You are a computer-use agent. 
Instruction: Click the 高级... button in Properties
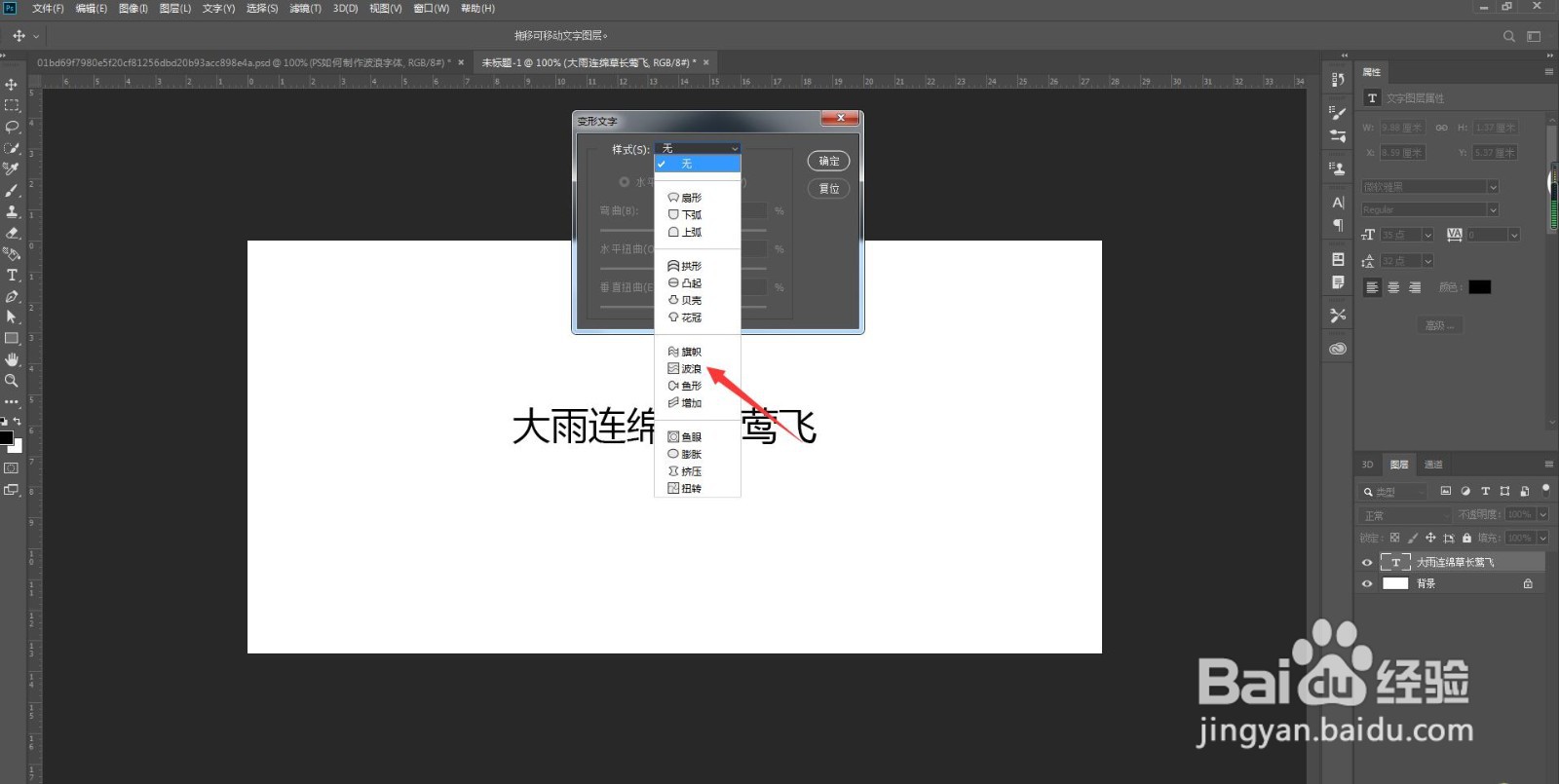click(x=1440, y=325)
